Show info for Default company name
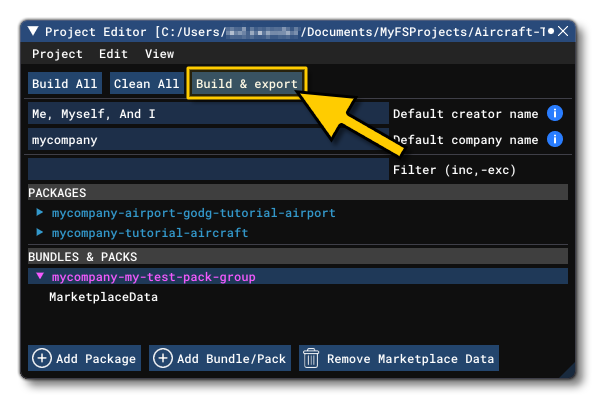 pos(555,139)
